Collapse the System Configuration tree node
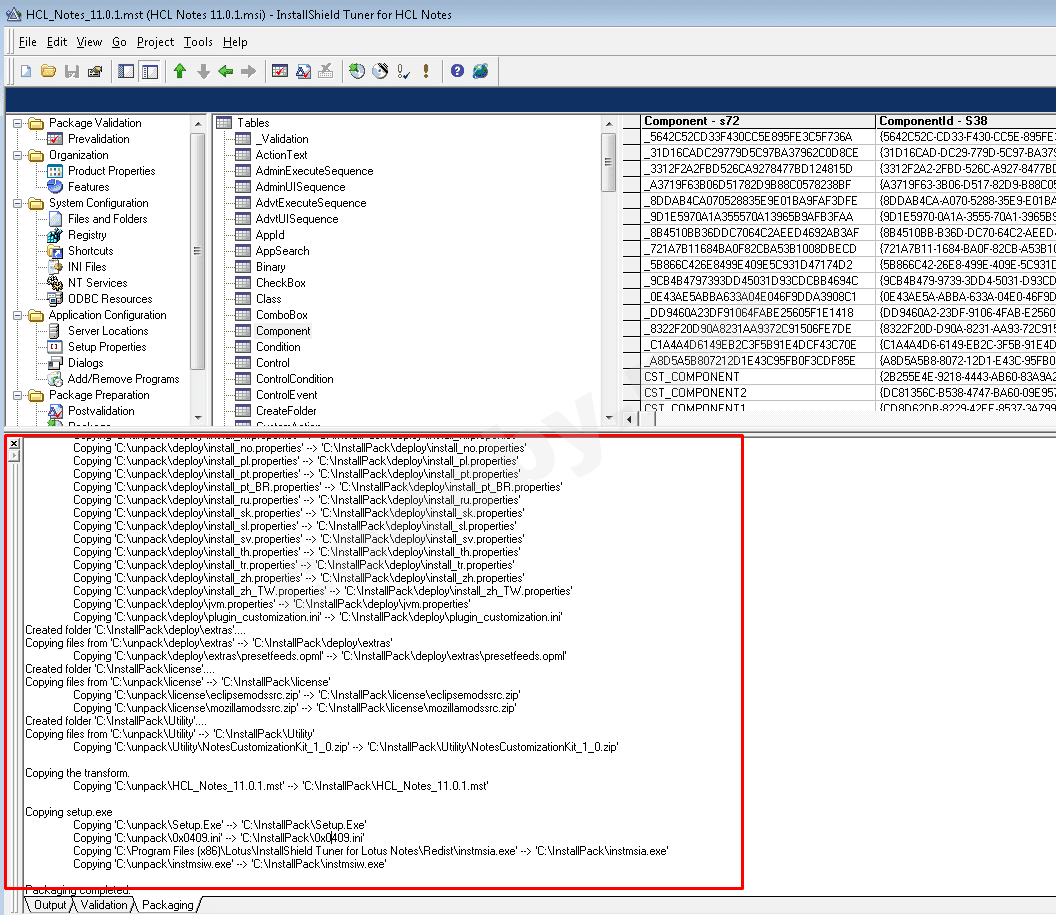Screen dimensions: 1056x915 [x=18, y=203]
